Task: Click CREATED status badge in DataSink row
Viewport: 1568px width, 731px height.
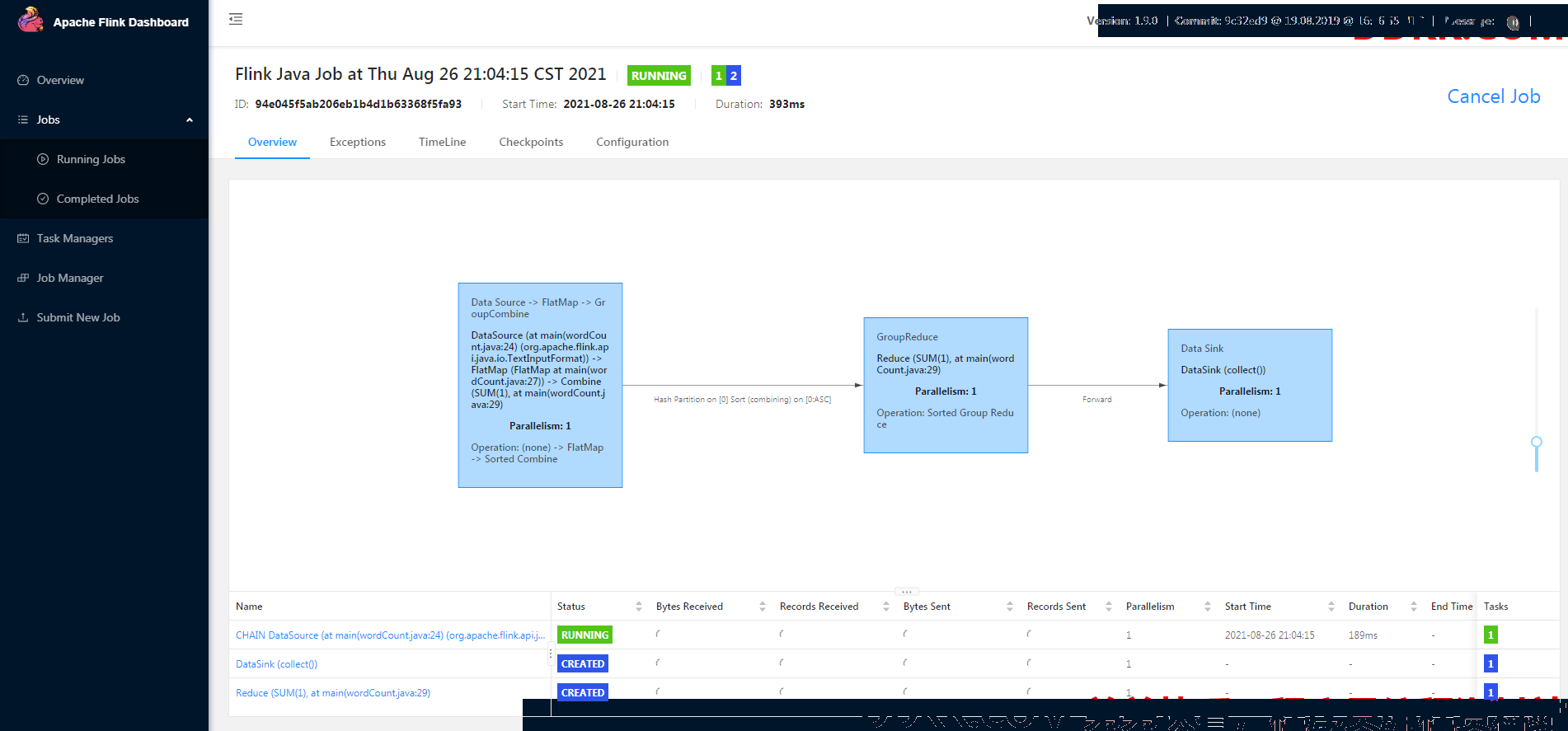Action: click(x=583, y=664)
